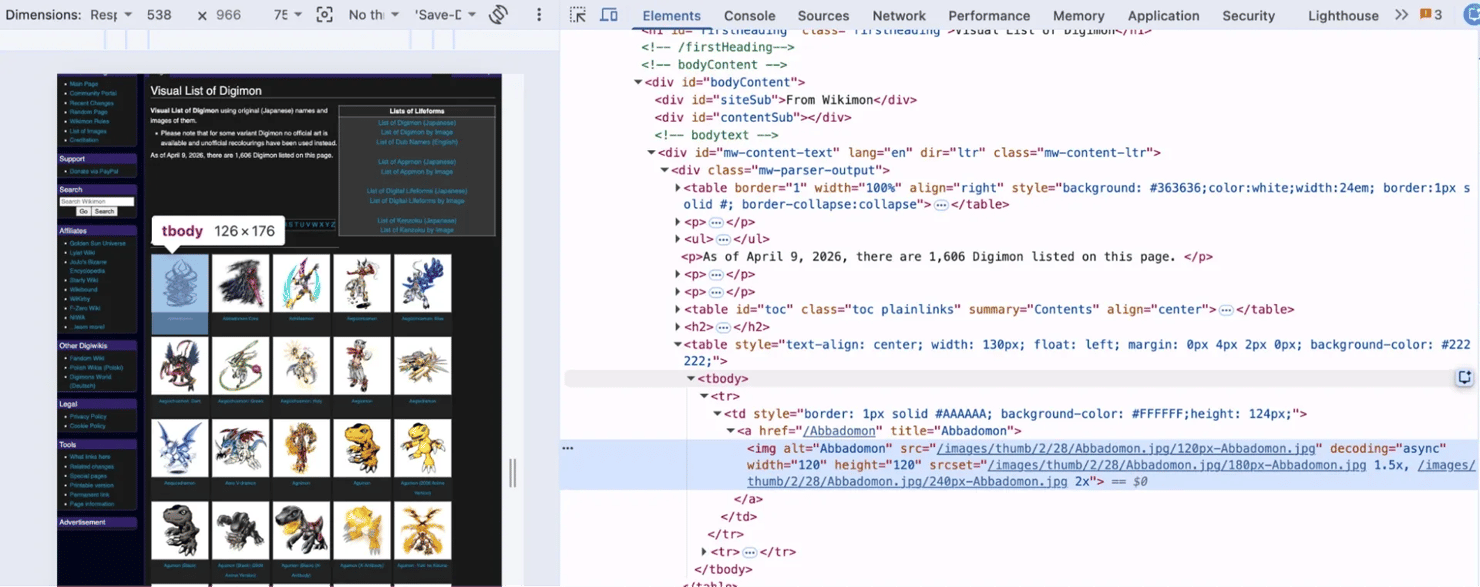Expand the table id=toc node

pyautogui.click(x=677, y=309)
